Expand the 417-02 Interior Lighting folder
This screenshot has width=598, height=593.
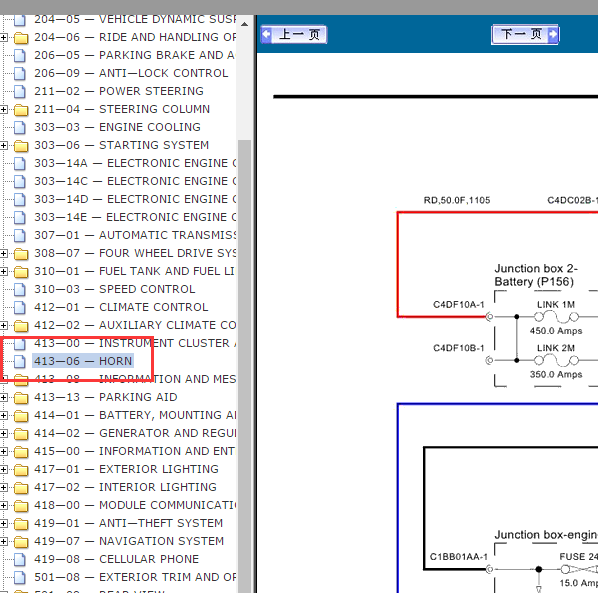3,487
